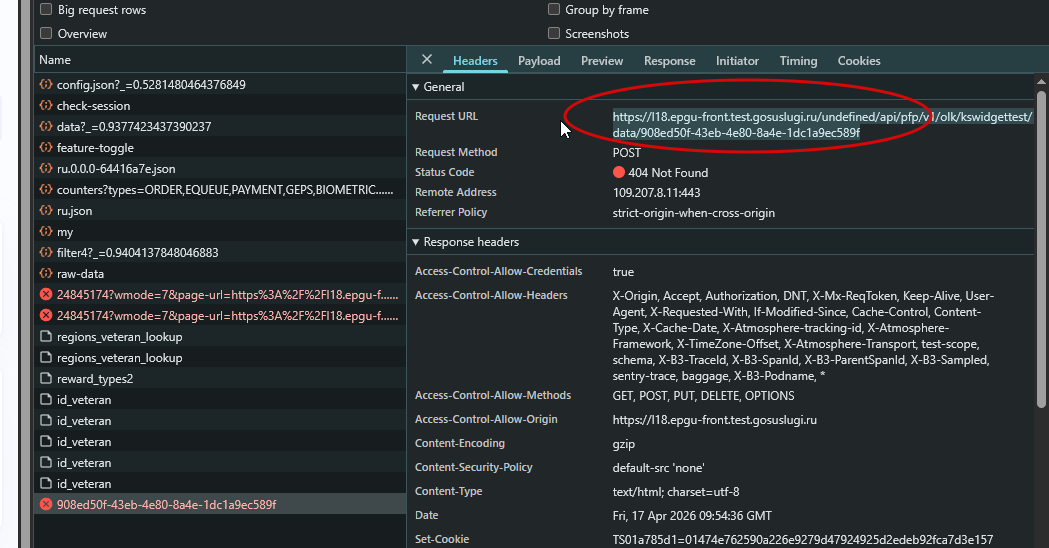Select the failed 908ed50f request row
The width and height of the screenshot is (1049, 548).
[x=220, y=505]
